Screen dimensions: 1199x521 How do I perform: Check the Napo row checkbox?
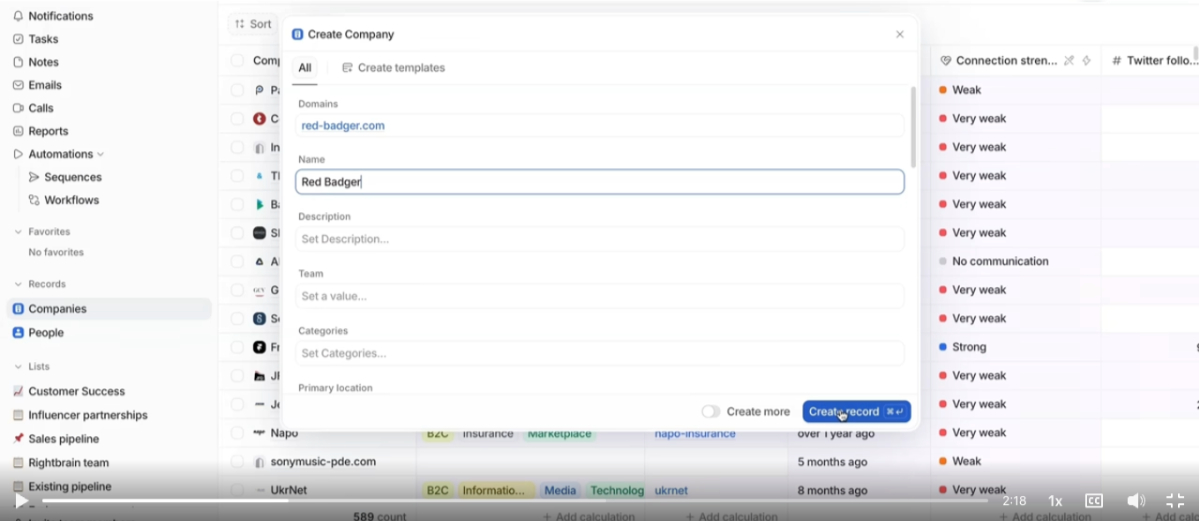(x=237, y=433)
